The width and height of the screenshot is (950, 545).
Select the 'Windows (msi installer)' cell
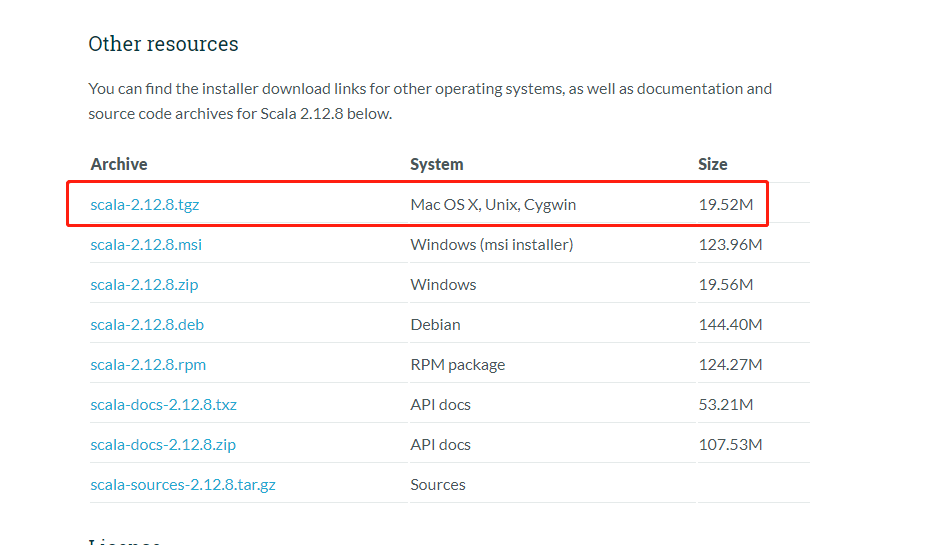point(492,245)
